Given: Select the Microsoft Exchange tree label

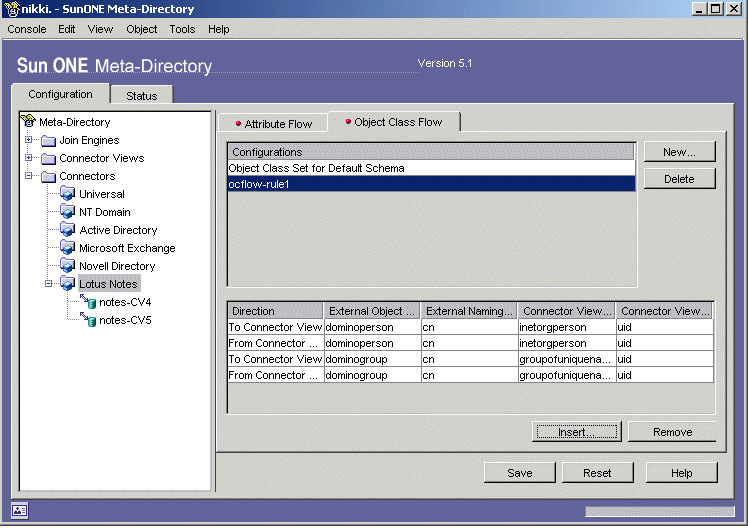Looking at the screenshot, I should point(127,248).
